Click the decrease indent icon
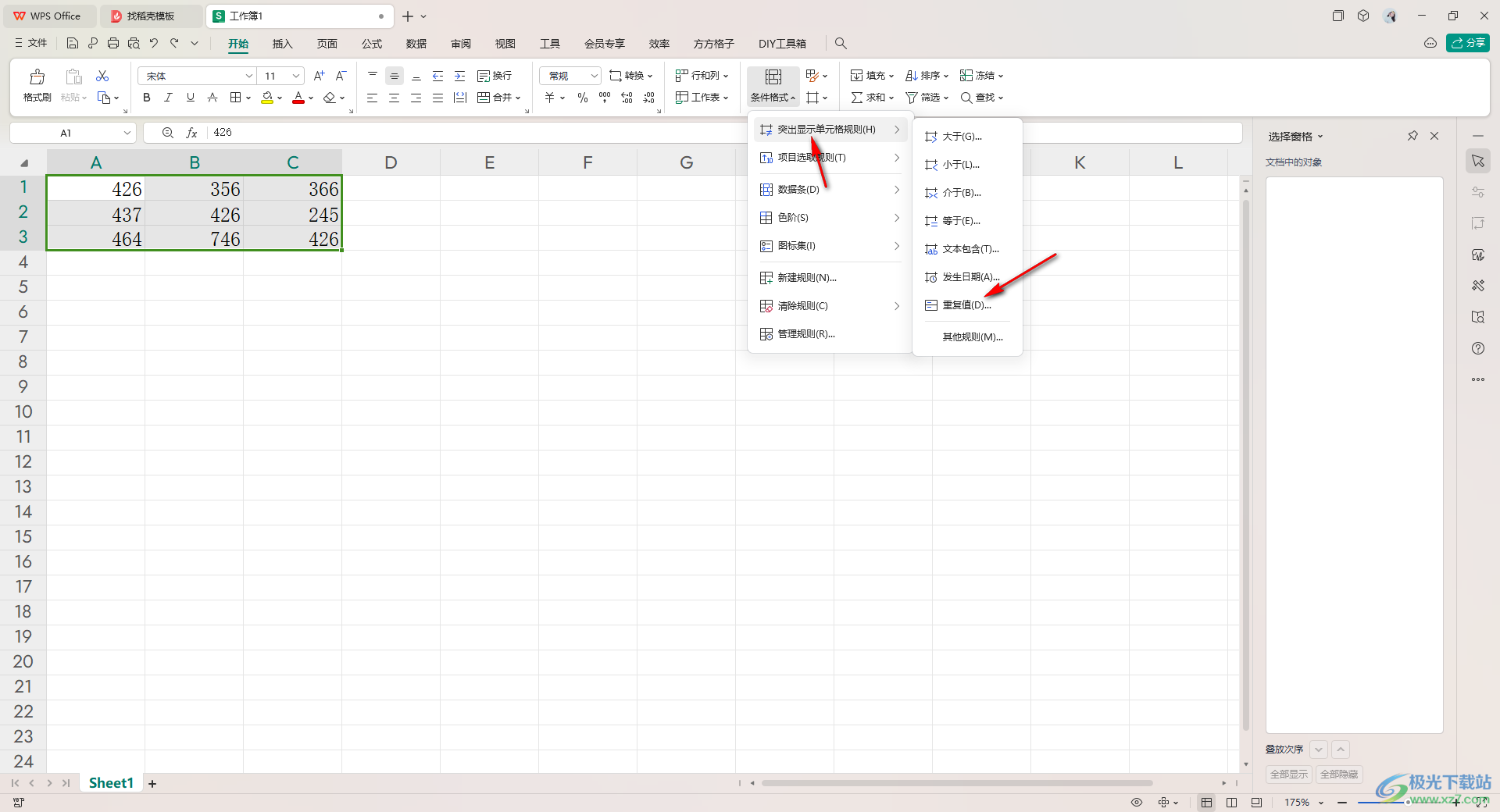 (438, 76)
